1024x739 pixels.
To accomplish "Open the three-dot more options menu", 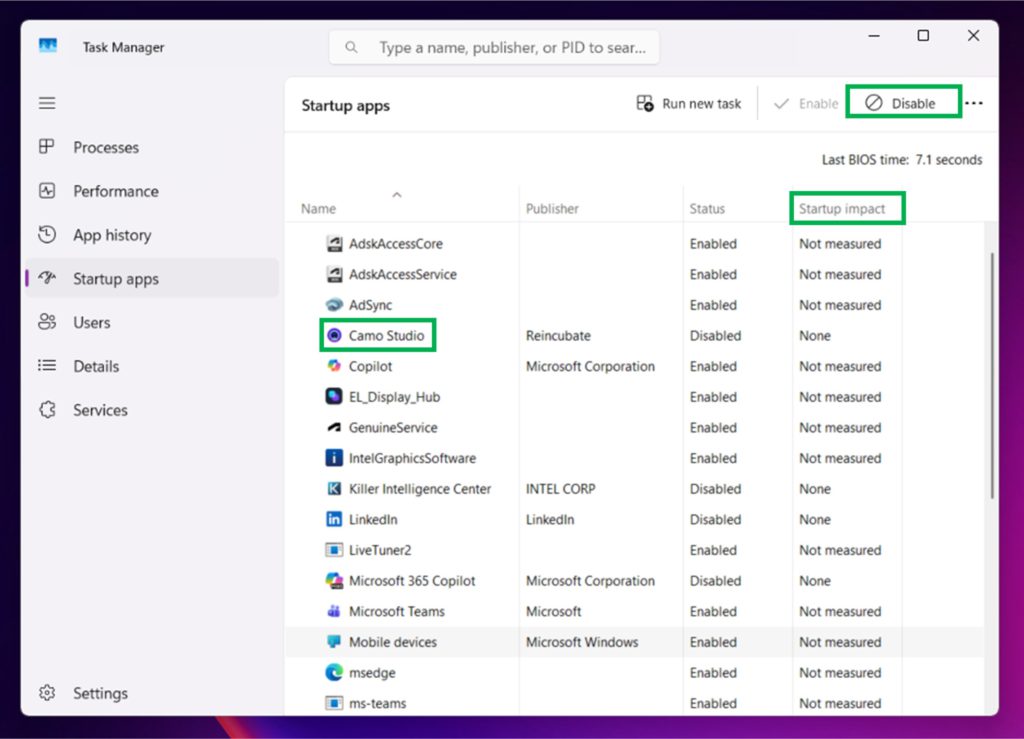I will tap(974, 103).
